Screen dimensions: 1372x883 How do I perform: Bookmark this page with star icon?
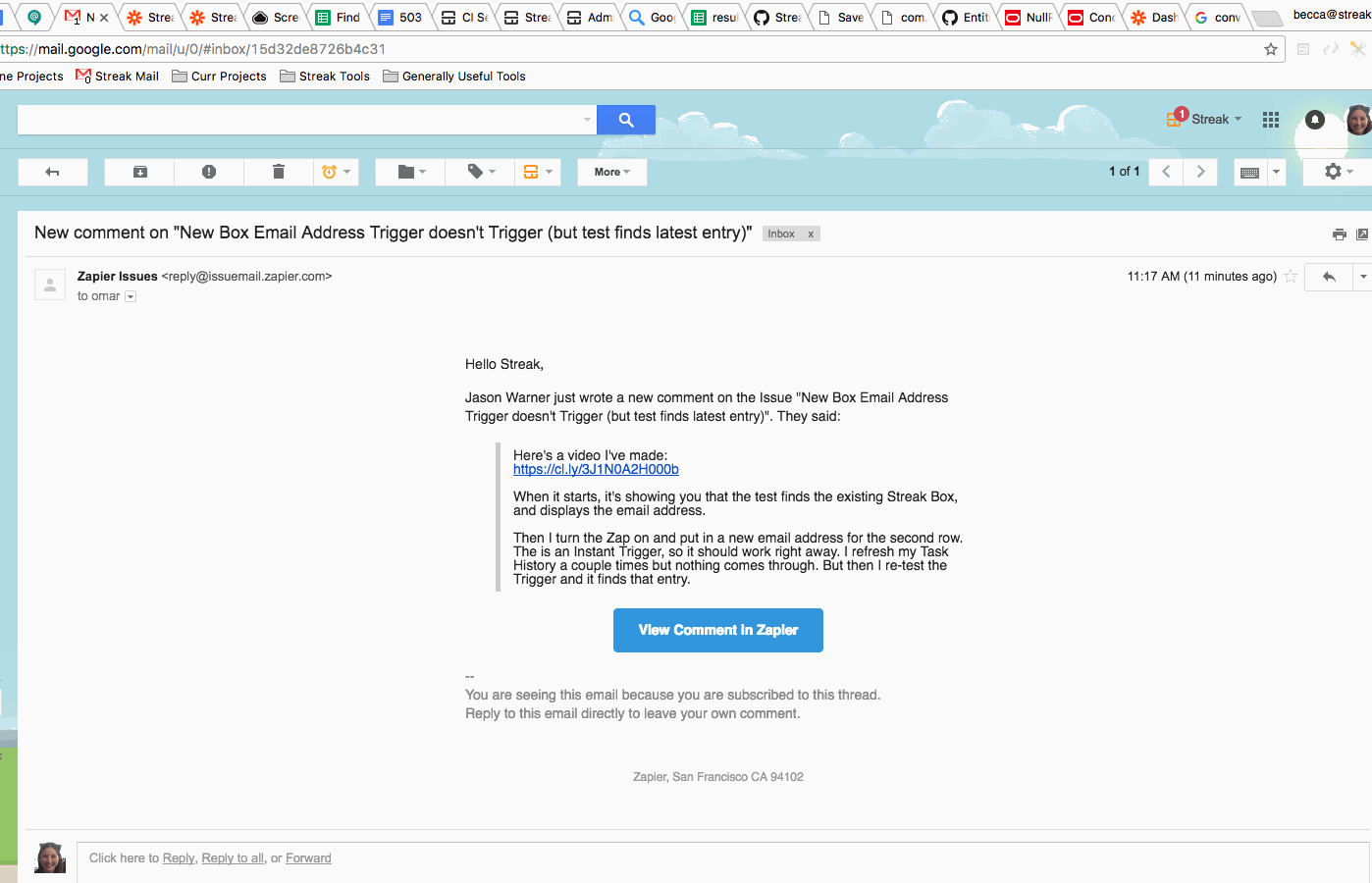click(1271, 49)
